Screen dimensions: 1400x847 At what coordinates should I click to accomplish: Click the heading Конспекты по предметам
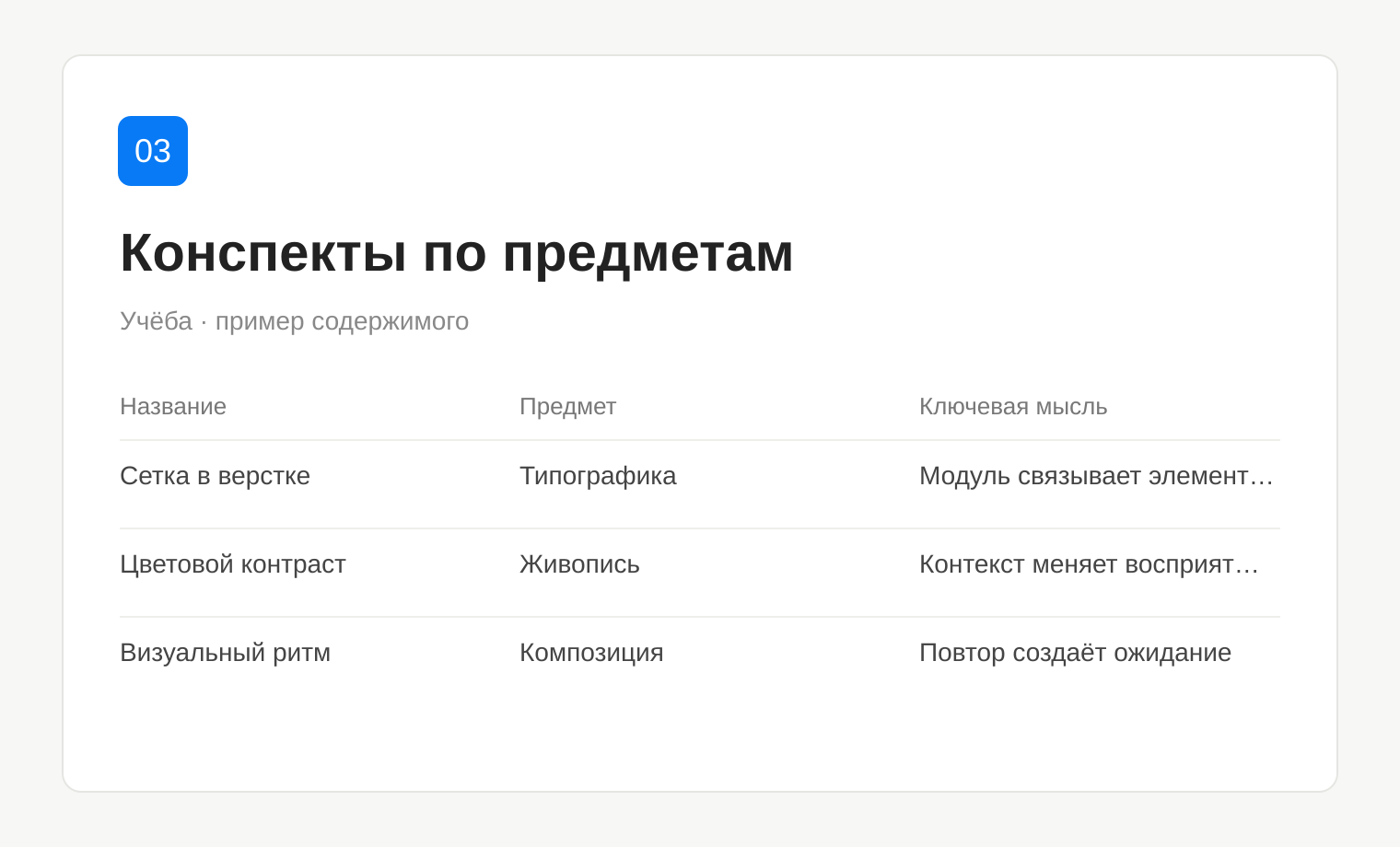pyautogui.click(x=457, y=252)
